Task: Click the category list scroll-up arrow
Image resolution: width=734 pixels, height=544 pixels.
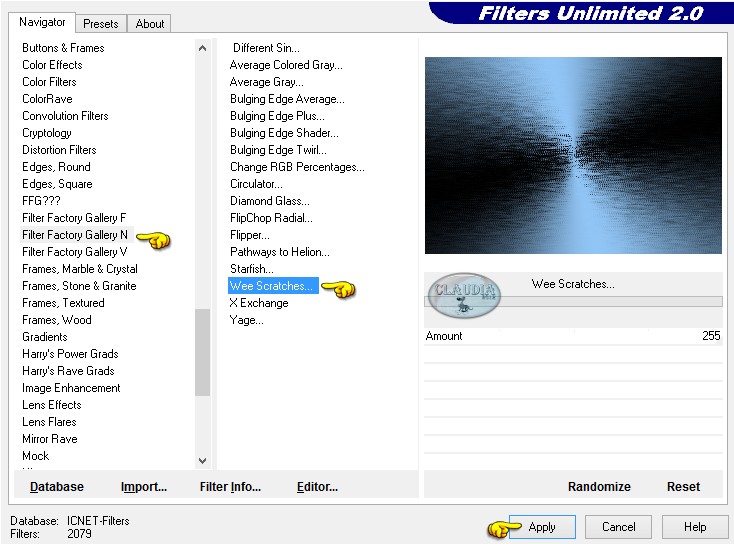Action: [202, 48]
